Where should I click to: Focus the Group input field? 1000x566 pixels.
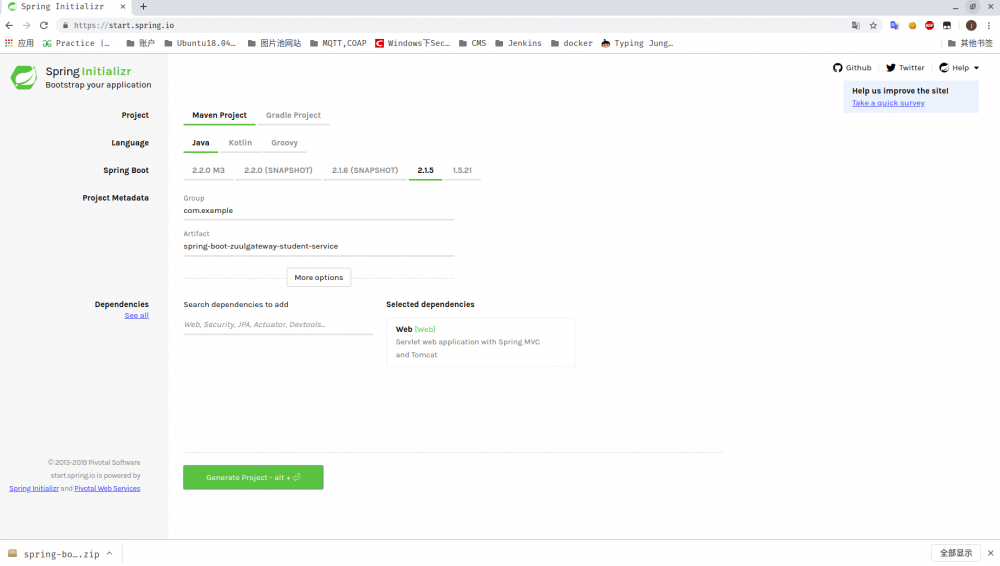pyautogui.click(x=319, y=211)
